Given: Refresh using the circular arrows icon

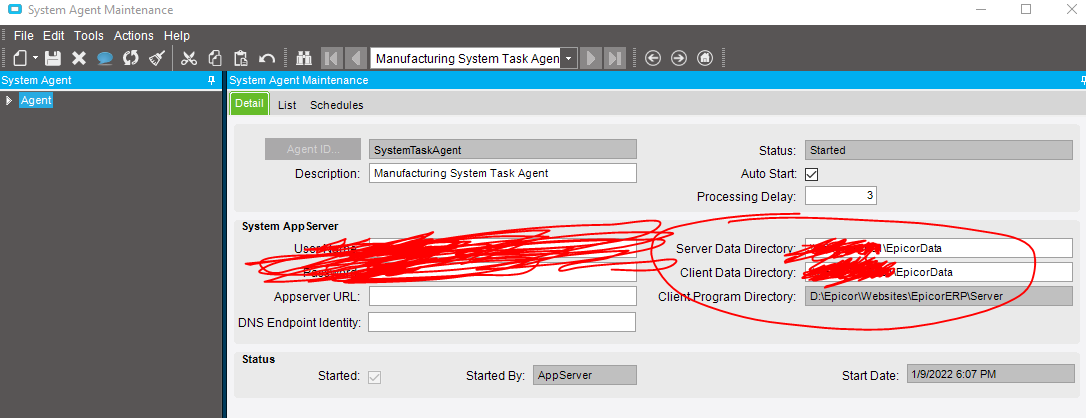Looking at the screenshot, I should pyautogui.click(x=131, y=58).
